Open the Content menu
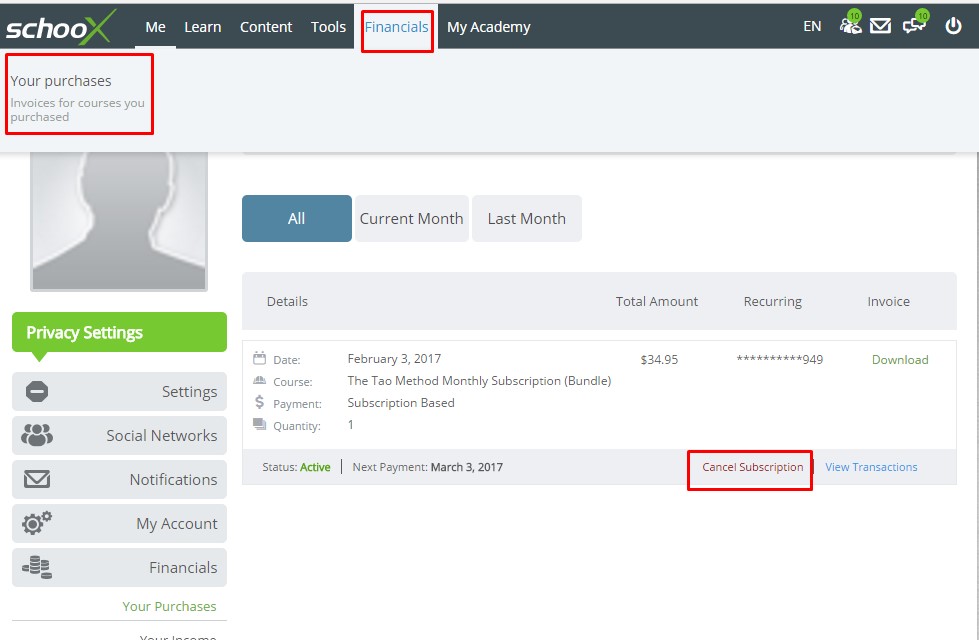The image size is (979, 640). tap(266, 27)
